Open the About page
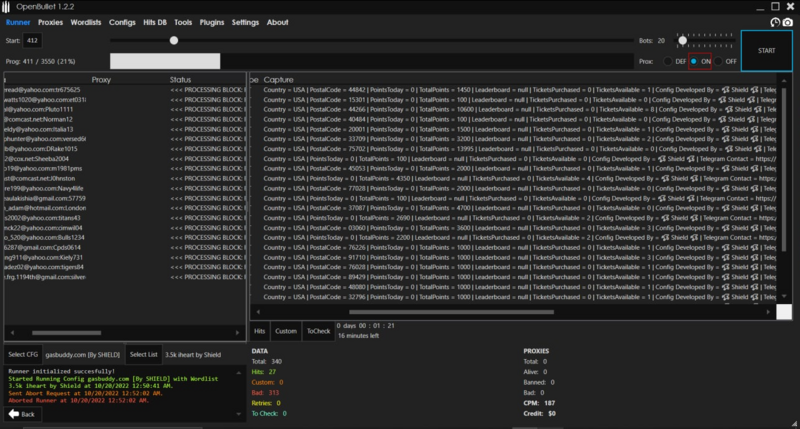 [x=277, y=22]
